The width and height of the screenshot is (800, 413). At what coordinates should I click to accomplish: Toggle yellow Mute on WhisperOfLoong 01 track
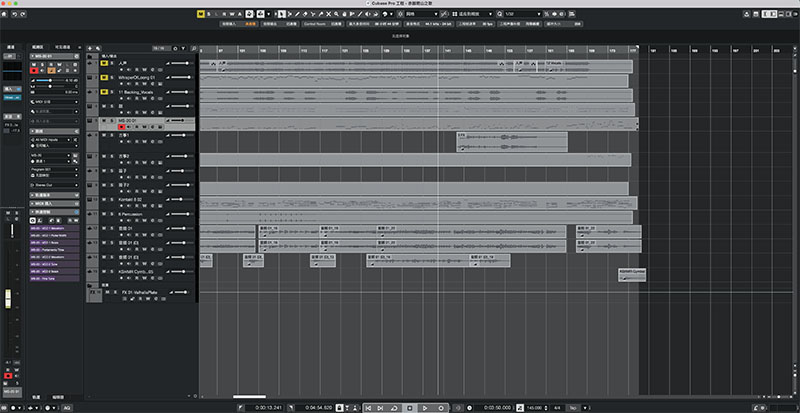tap(104, 78)
